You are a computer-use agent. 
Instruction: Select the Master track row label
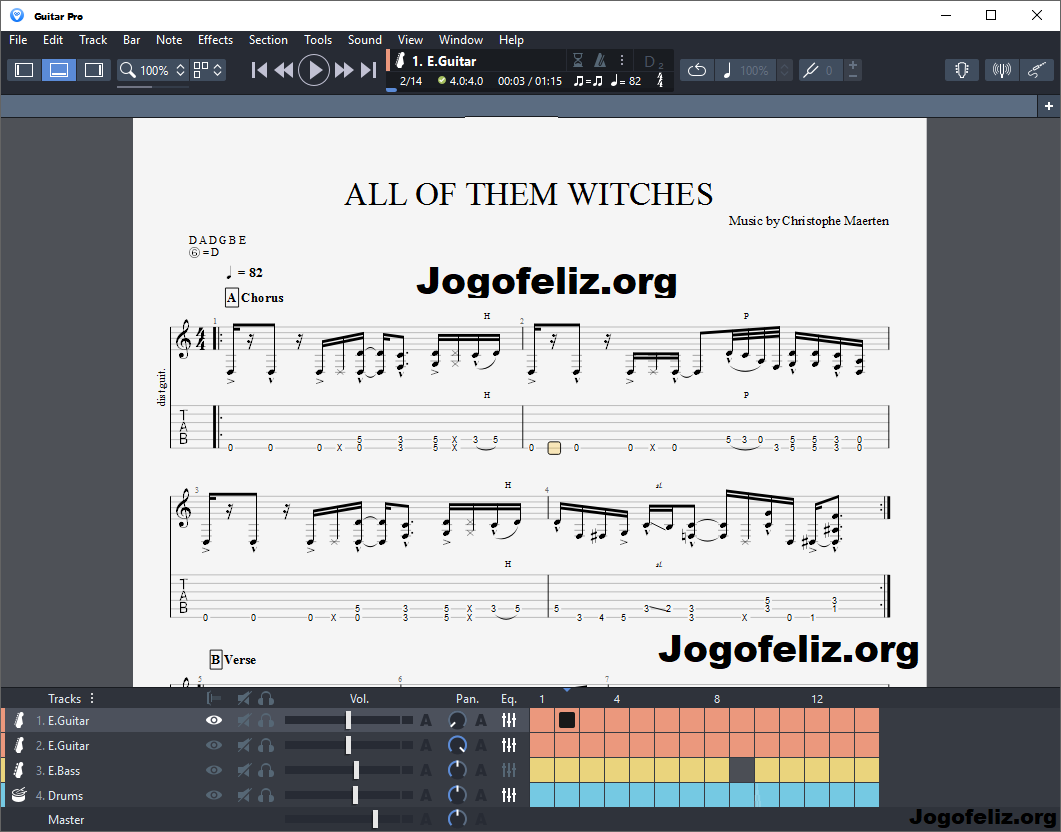(x=66, y=820)
